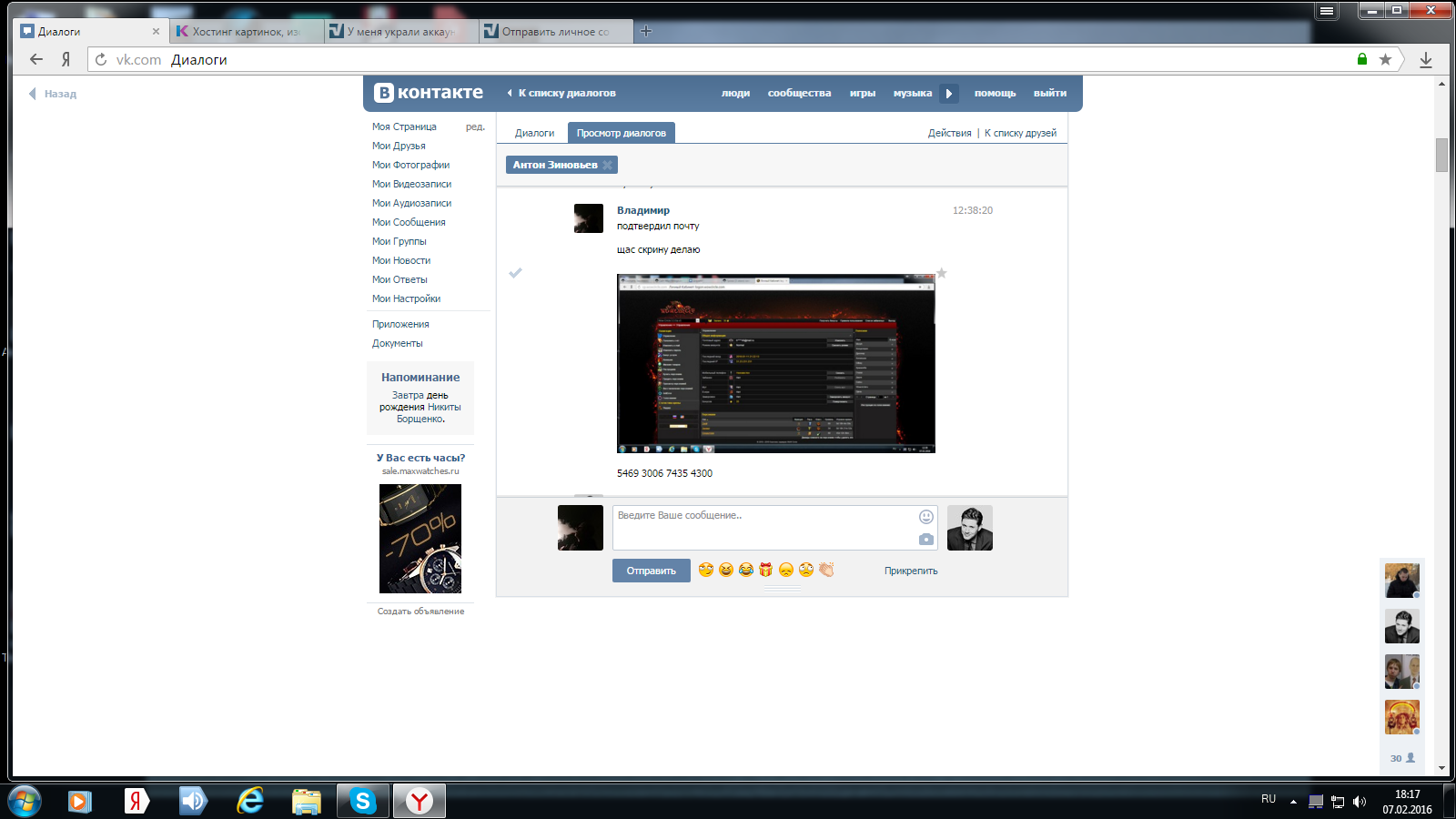This screenshot has width=1456, height=819.
Task: Show hidden system tray icons arrow
Action: 1293,802
